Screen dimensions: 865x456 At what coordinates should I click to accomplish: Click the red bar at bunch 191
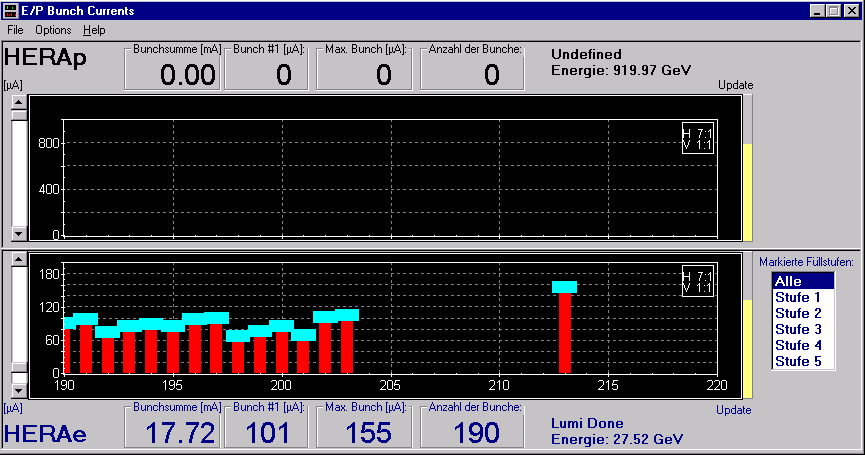[x=86, y=349]
